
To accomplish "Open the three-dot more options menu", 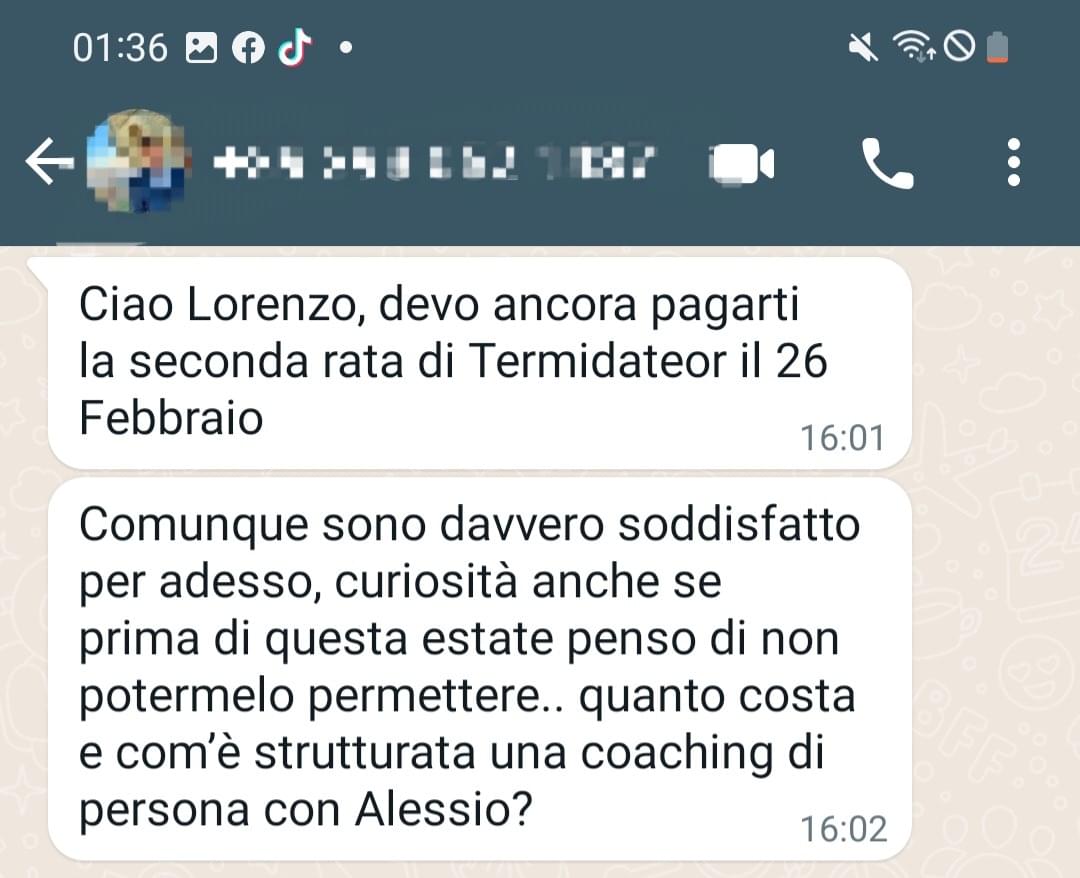I will pos(1013,162).
